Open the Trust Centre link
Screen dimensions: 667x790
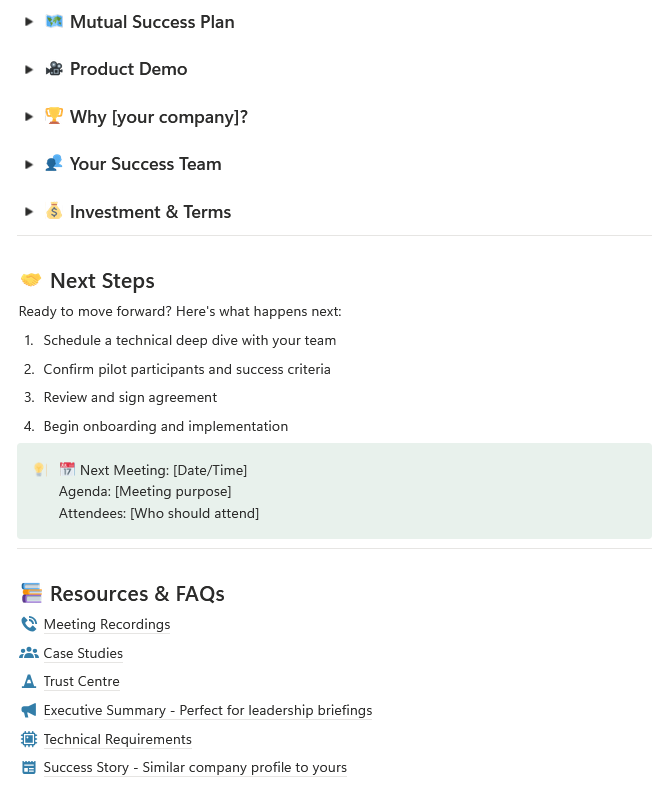tap(81, 681)
